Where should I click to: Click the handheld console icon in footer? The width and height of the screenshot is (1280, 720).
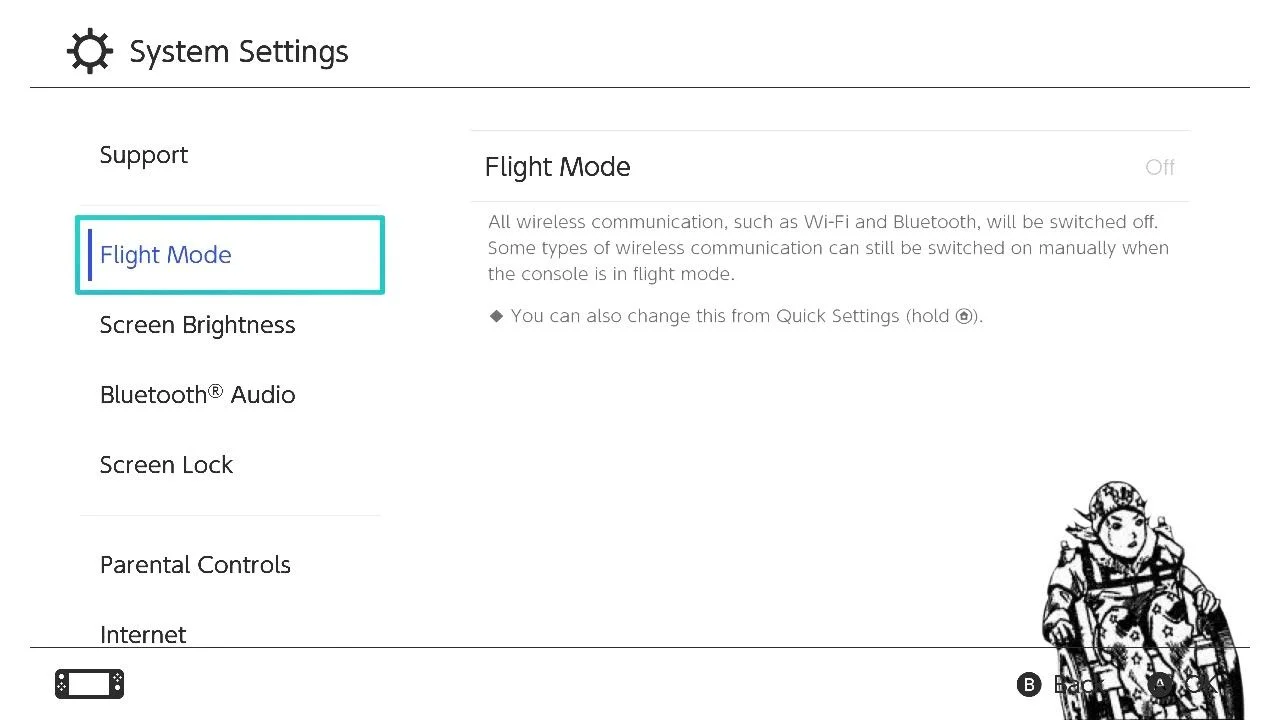click(x=90, y=684)
